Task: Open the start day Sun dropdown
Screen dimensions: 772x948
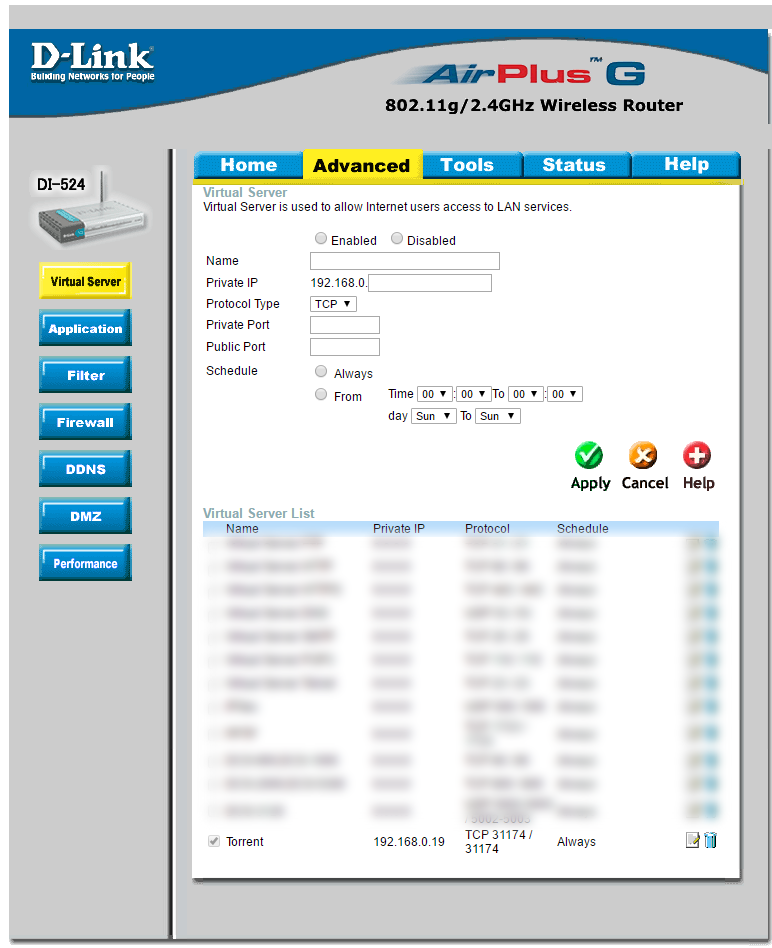Action: point(433,416)
